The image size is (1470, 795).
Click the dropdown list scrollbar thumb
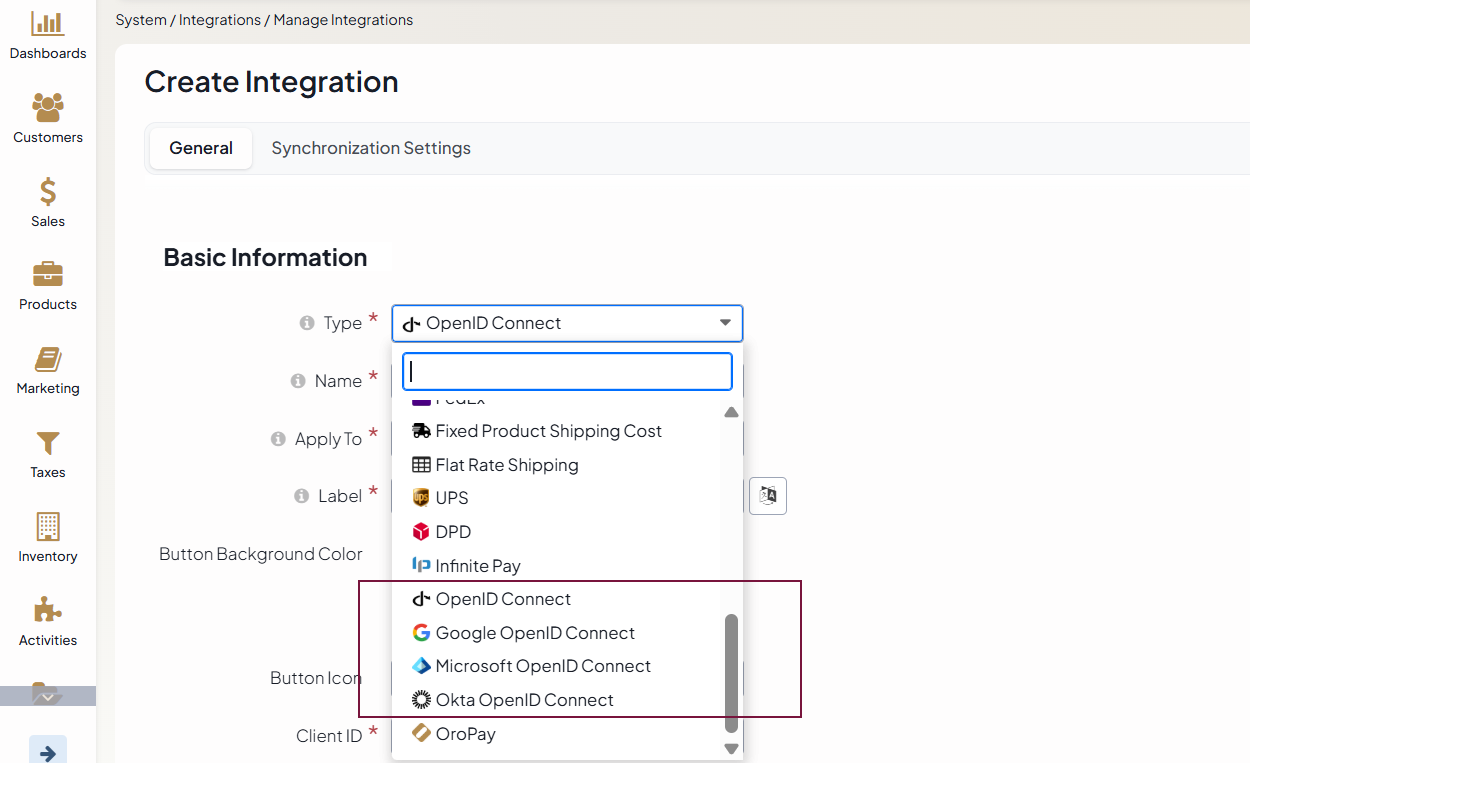tap(731, 672)
